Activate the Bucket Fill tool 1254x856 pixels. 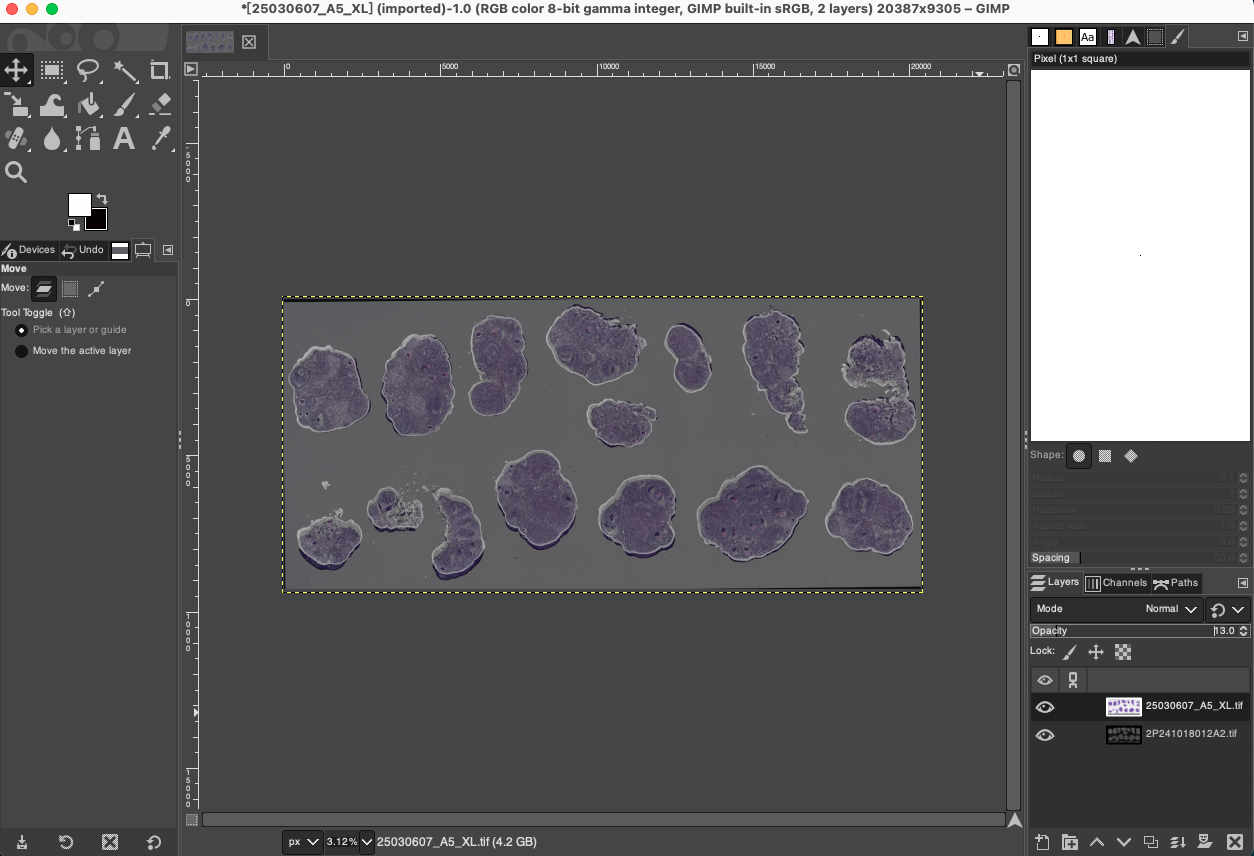(x=87, y=104)
